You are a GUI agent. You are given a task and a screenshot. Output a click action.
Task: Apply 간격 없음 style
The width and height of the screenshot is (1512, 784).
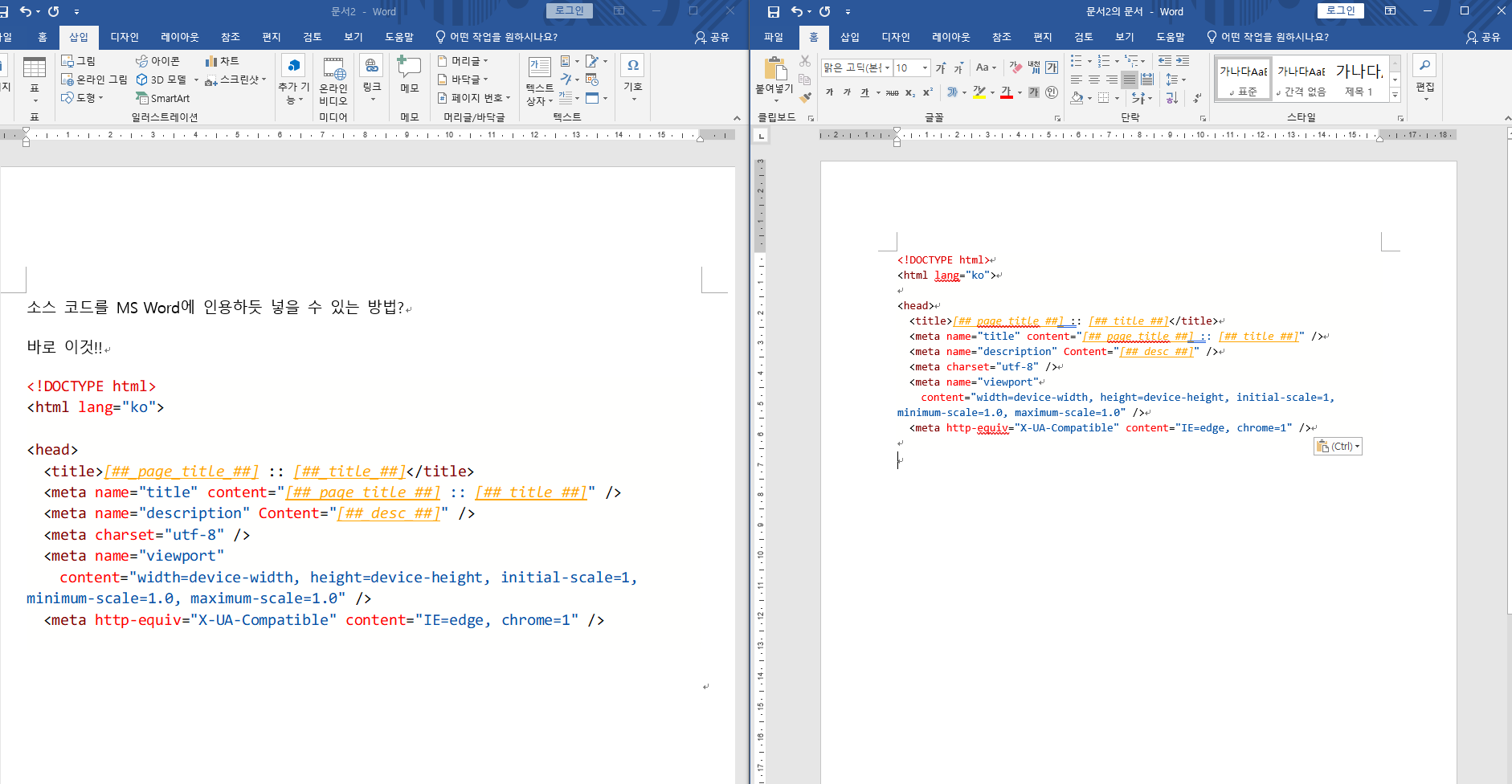[1302, 79]
